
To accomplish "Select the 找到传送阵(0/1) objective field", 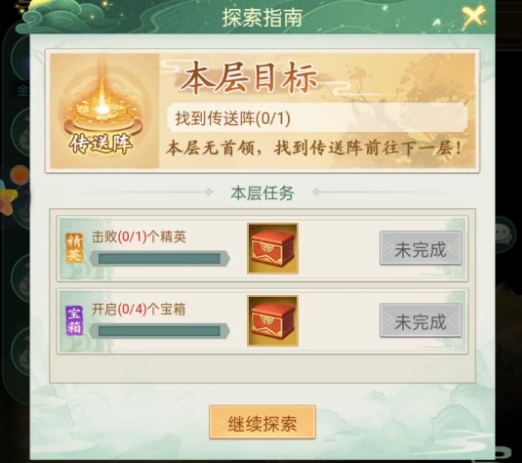I will (317, 118).
